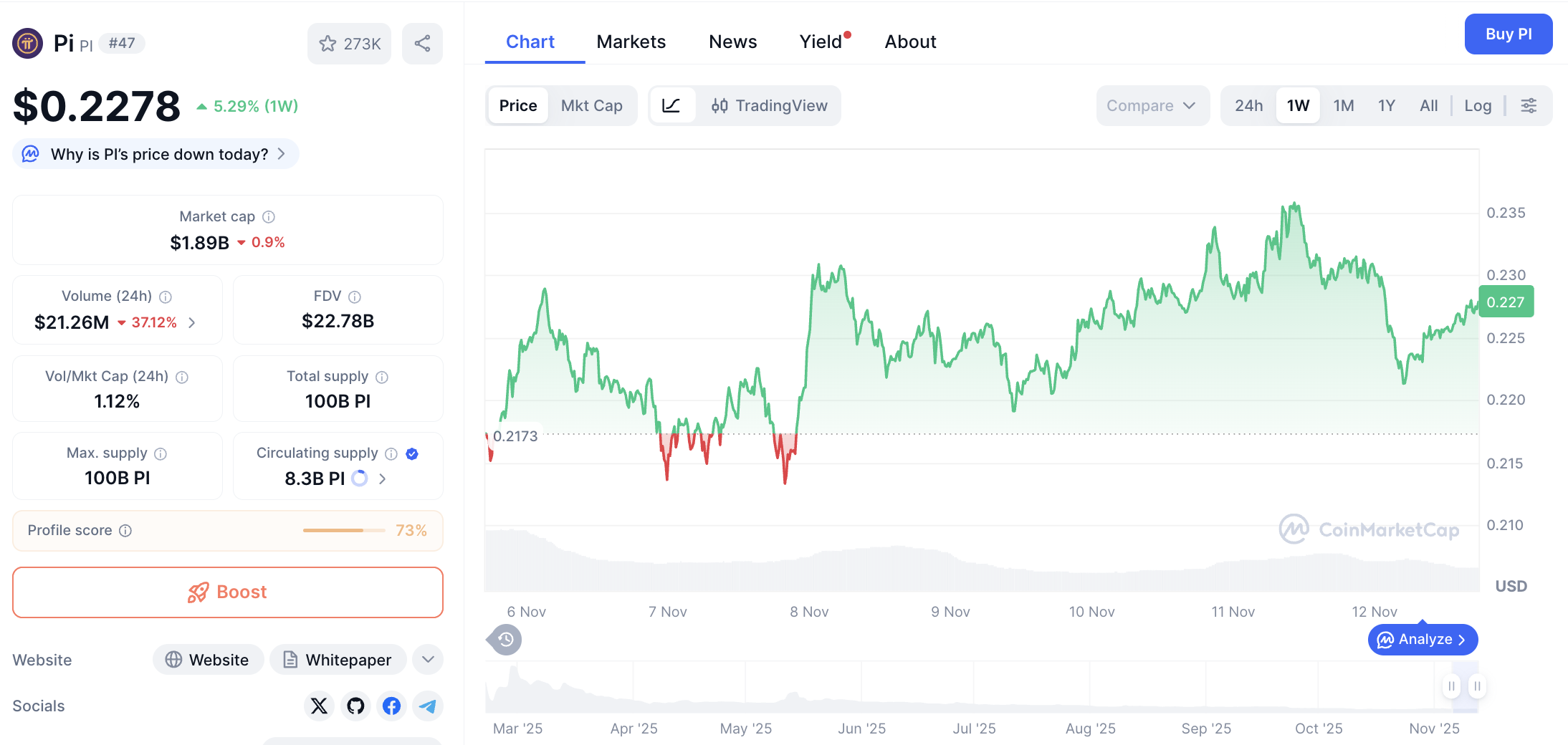Open the share icon next to watchlist
The image size is (1568, 745).
pyautogui.click(x=422, y=43)
